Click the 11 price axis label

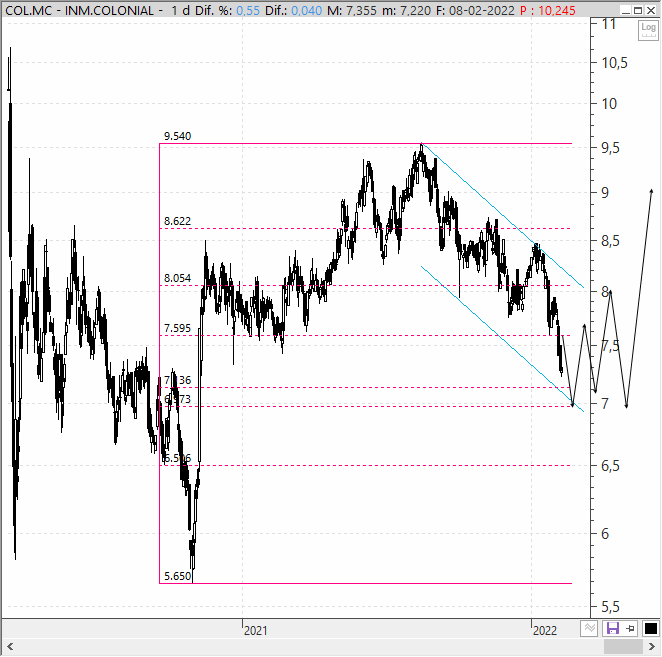tap(609, 24)
